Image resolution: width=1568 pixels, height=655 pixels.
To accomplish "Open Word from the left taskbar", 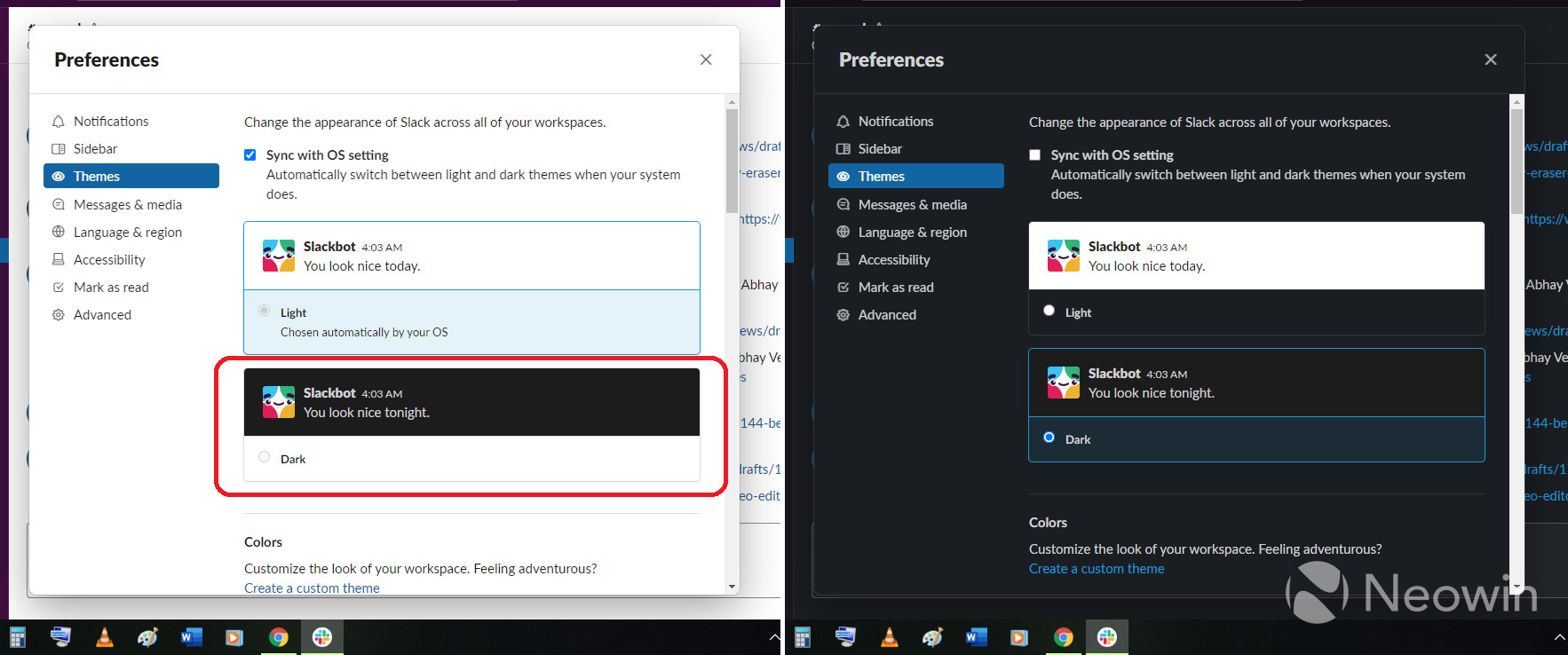I will (x=191, y=637).
